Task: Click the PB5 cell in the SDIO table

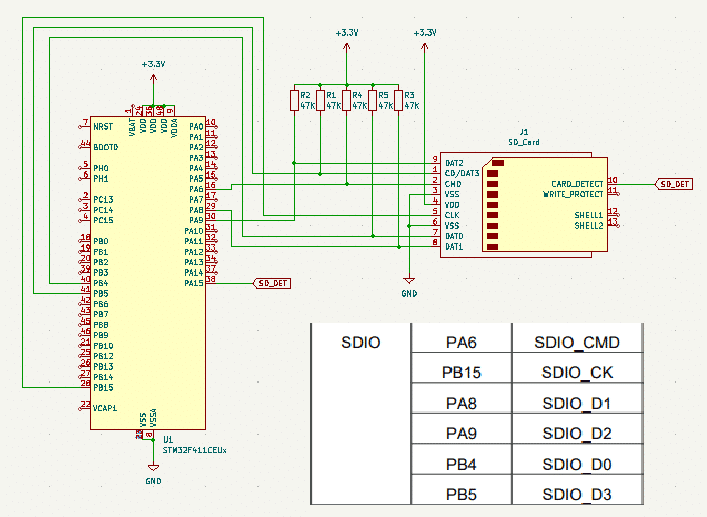Action: [461, 494]
